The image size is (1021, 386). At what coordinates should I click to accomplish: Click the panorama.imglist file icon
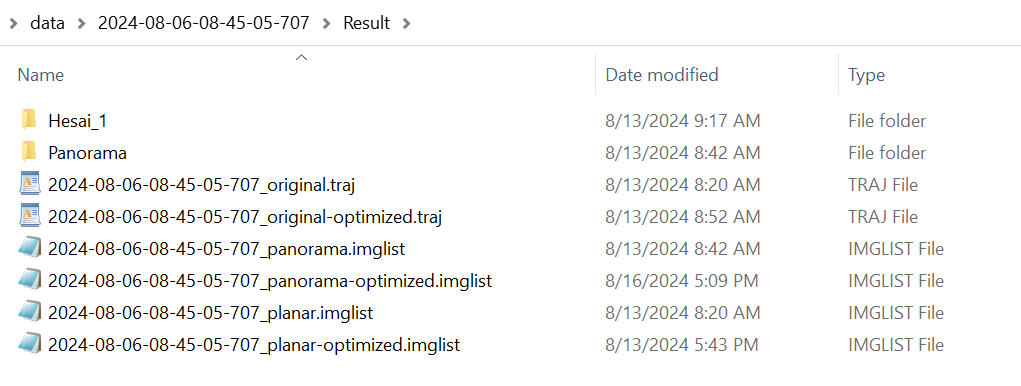pyautogui.click(x=30, y=248)
